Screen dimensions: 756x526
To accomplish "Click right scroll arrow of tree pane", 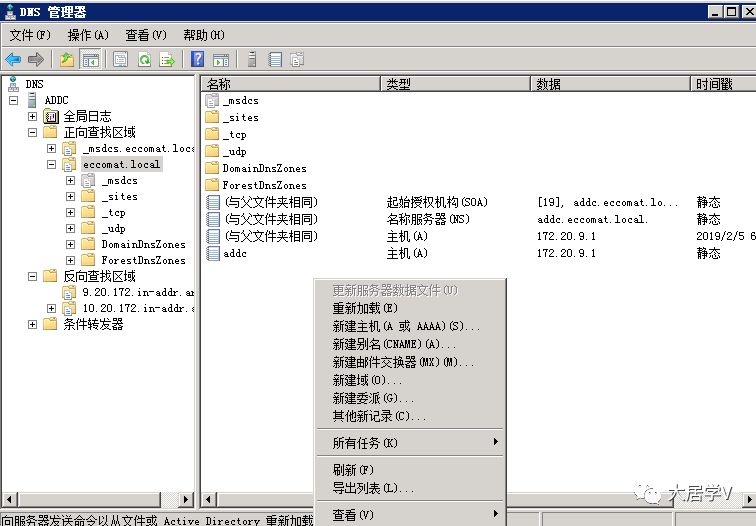I will 186,499.
